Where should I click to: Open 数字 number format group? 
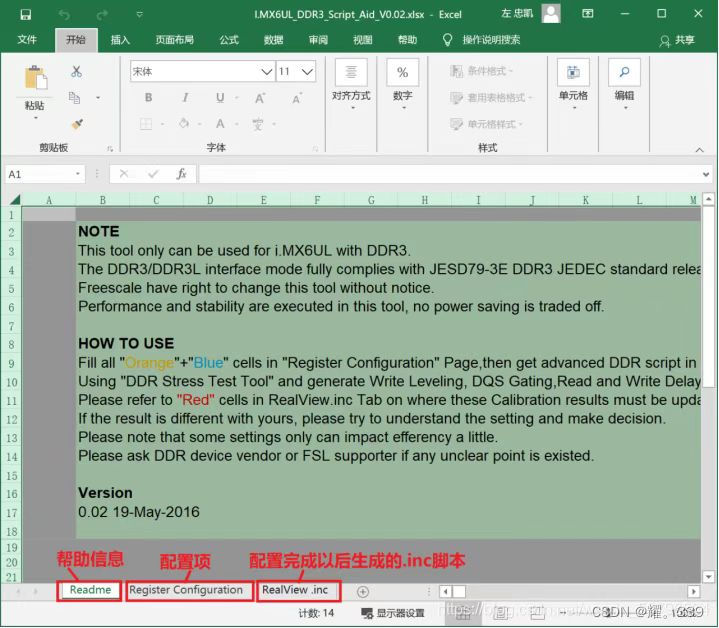403,85
